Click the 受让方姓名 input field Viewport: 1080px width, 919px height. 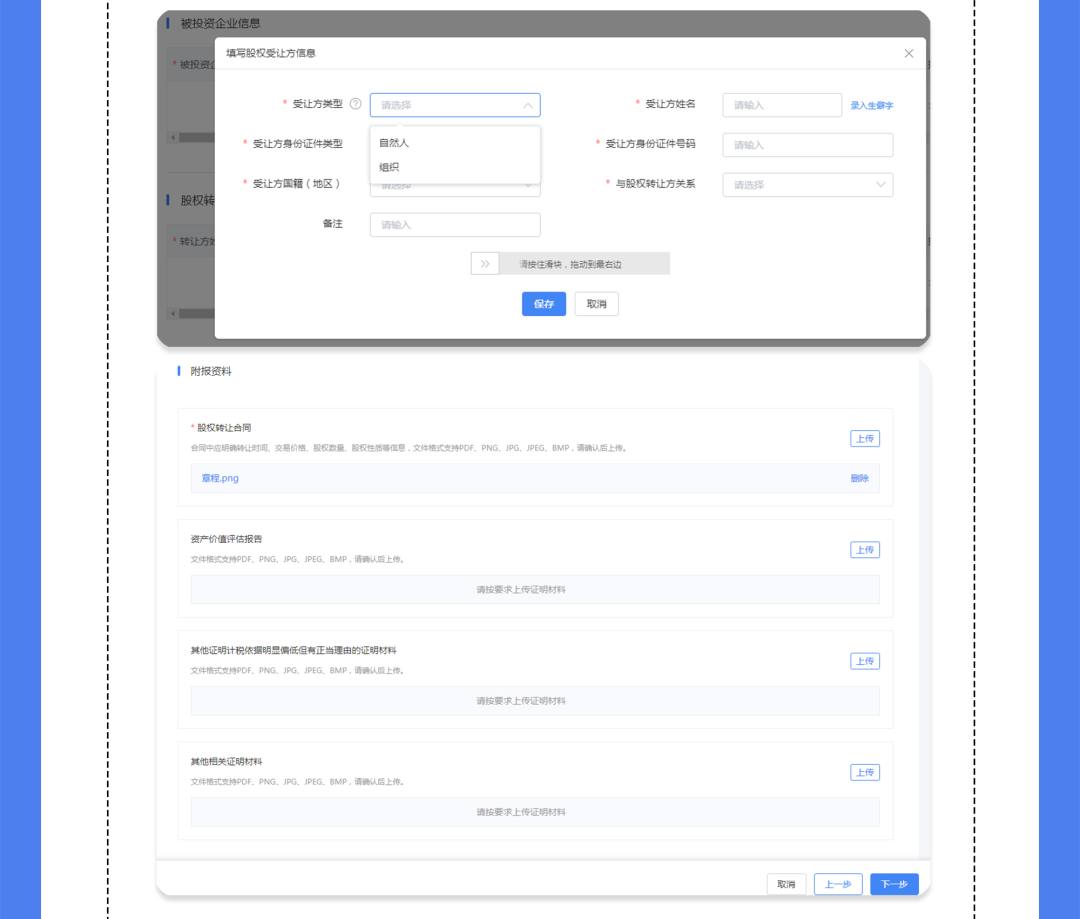pyautogui.click(x=782, y=105)
